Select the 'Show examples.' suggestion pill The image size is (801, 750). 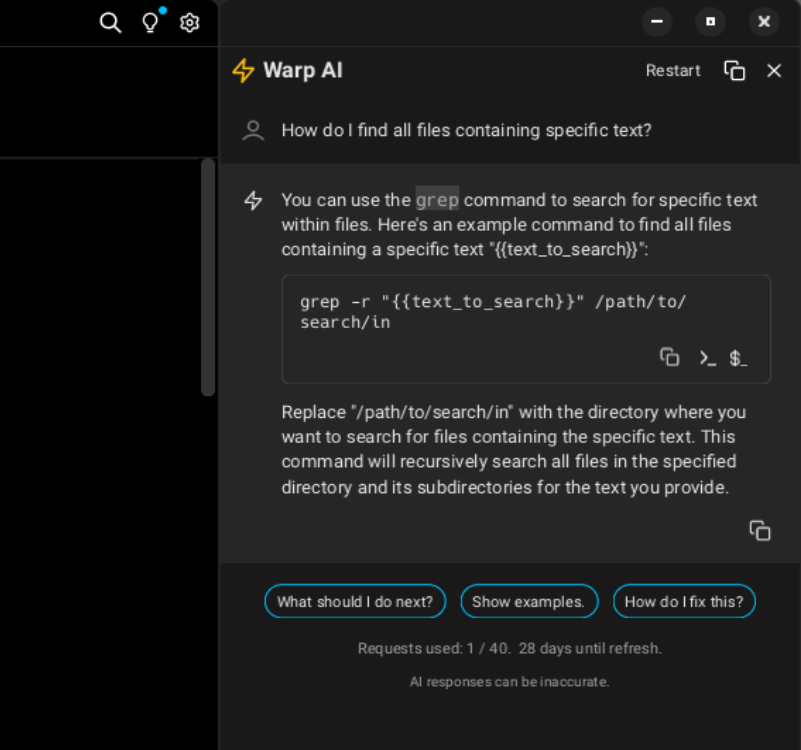point(529,601)
